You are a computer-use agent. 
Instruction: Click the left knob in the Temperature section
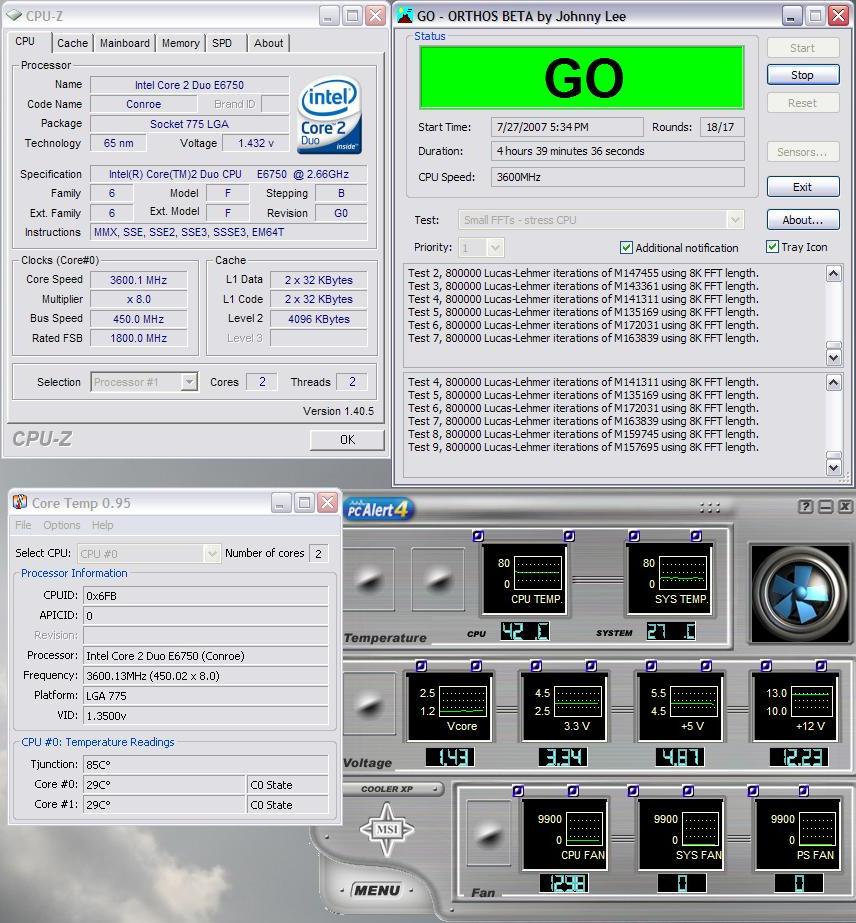369,580
